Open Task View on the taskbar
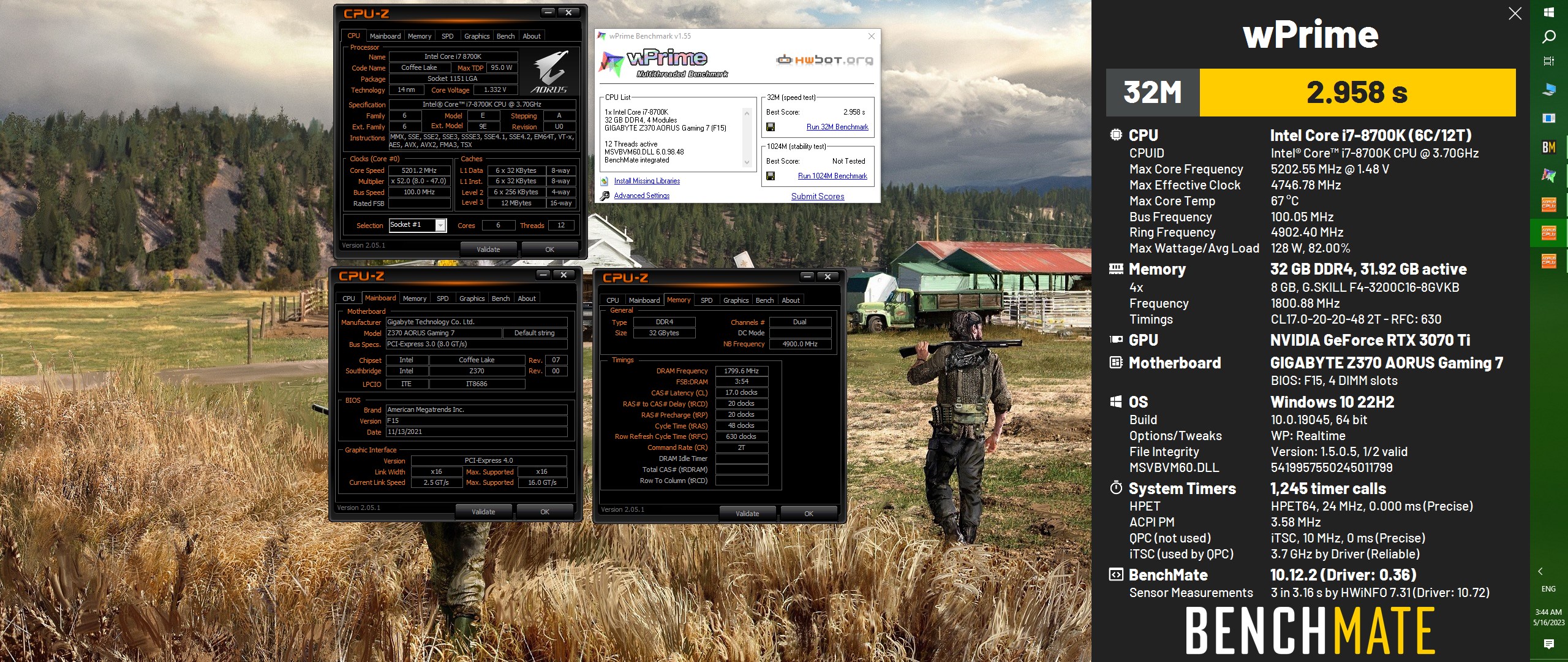The image size is (1568, 662). (x=1549, y=61)
